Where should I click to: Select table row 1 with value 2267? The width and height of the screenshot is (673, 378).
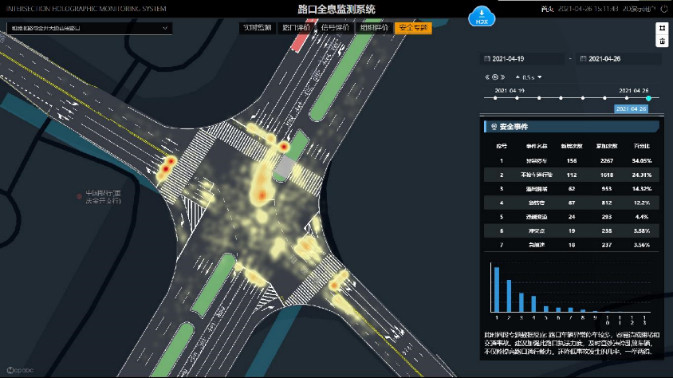(x=571, y=161)
